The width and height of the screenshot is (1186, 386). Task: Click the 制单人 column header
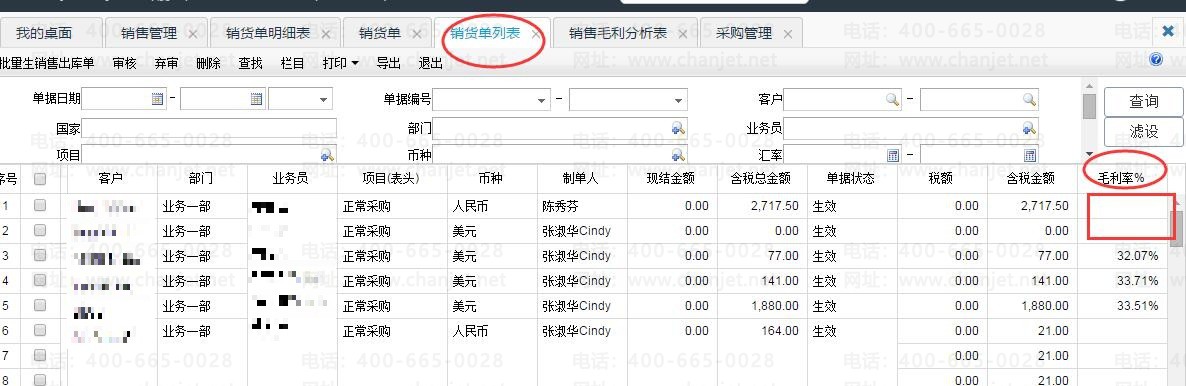[581, 179]
